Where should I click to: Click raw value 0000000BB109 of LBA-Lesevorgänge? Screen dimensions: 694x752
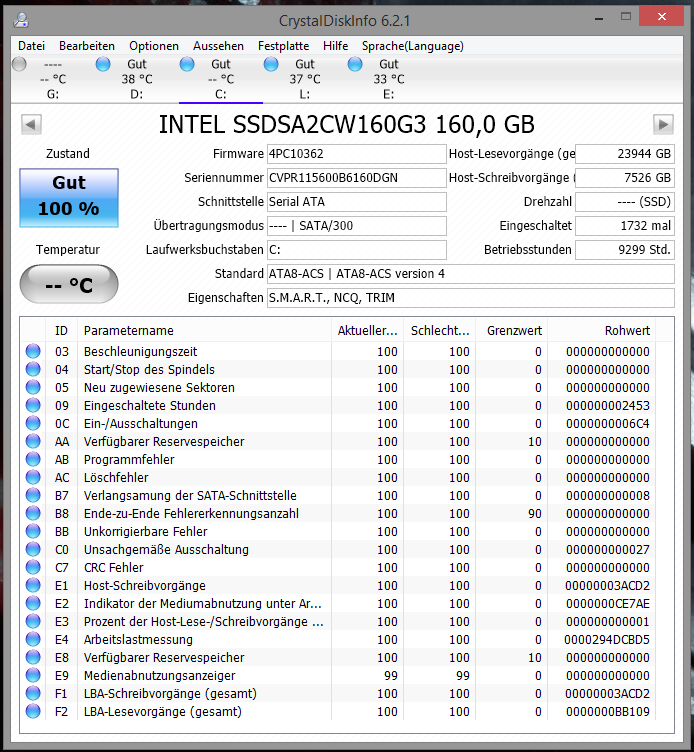coord(608,712)
